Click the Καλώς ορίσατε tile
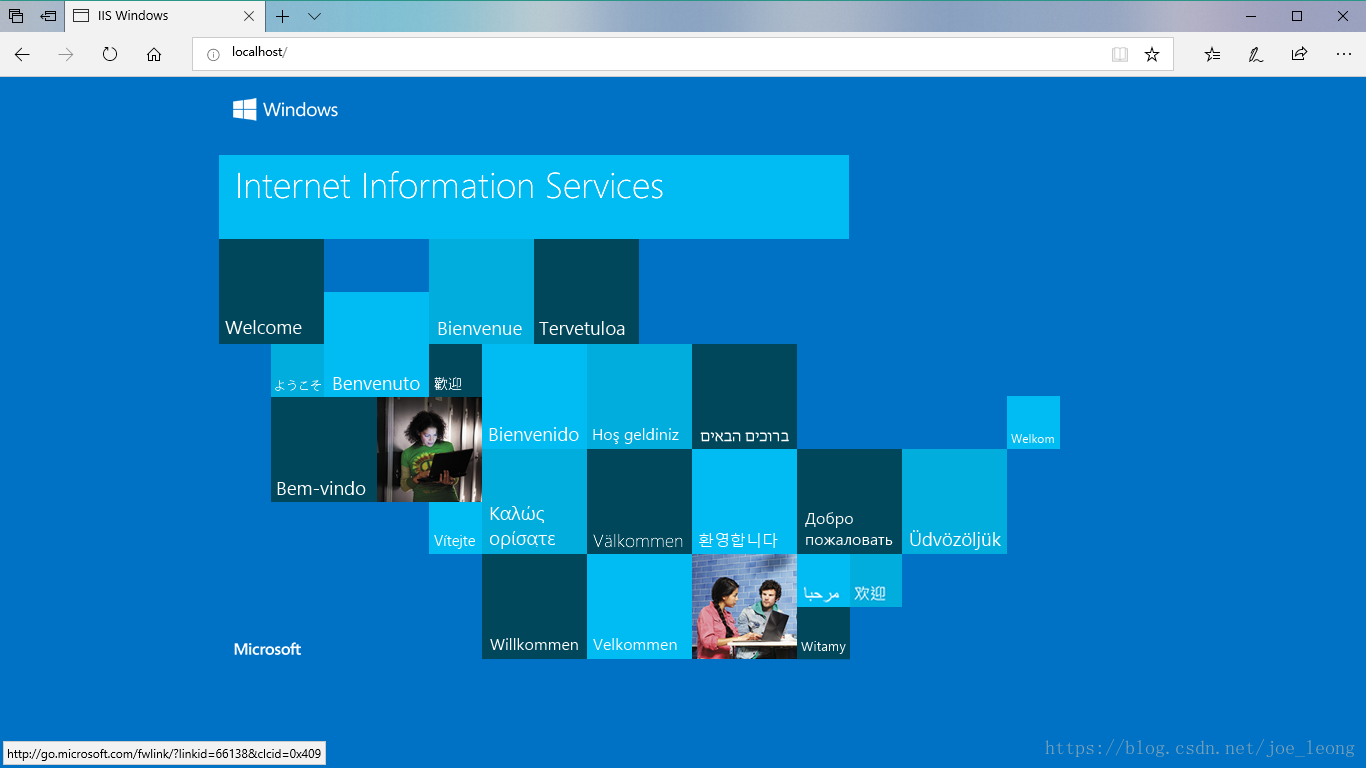The image size is (1366, 768). tap(534, 501)
